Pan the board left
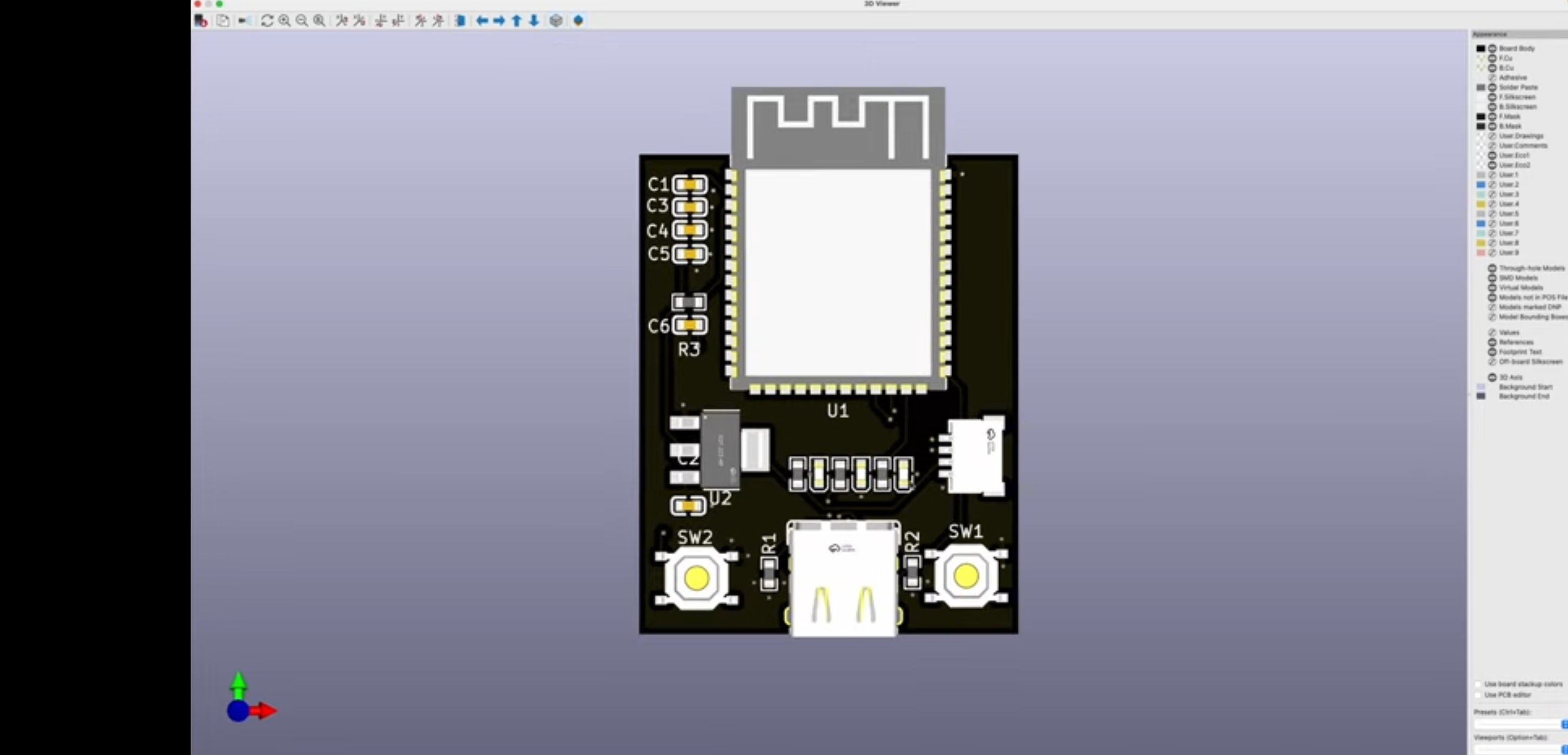This screenshot has width=1568, height=755. (x=482, y=21)
